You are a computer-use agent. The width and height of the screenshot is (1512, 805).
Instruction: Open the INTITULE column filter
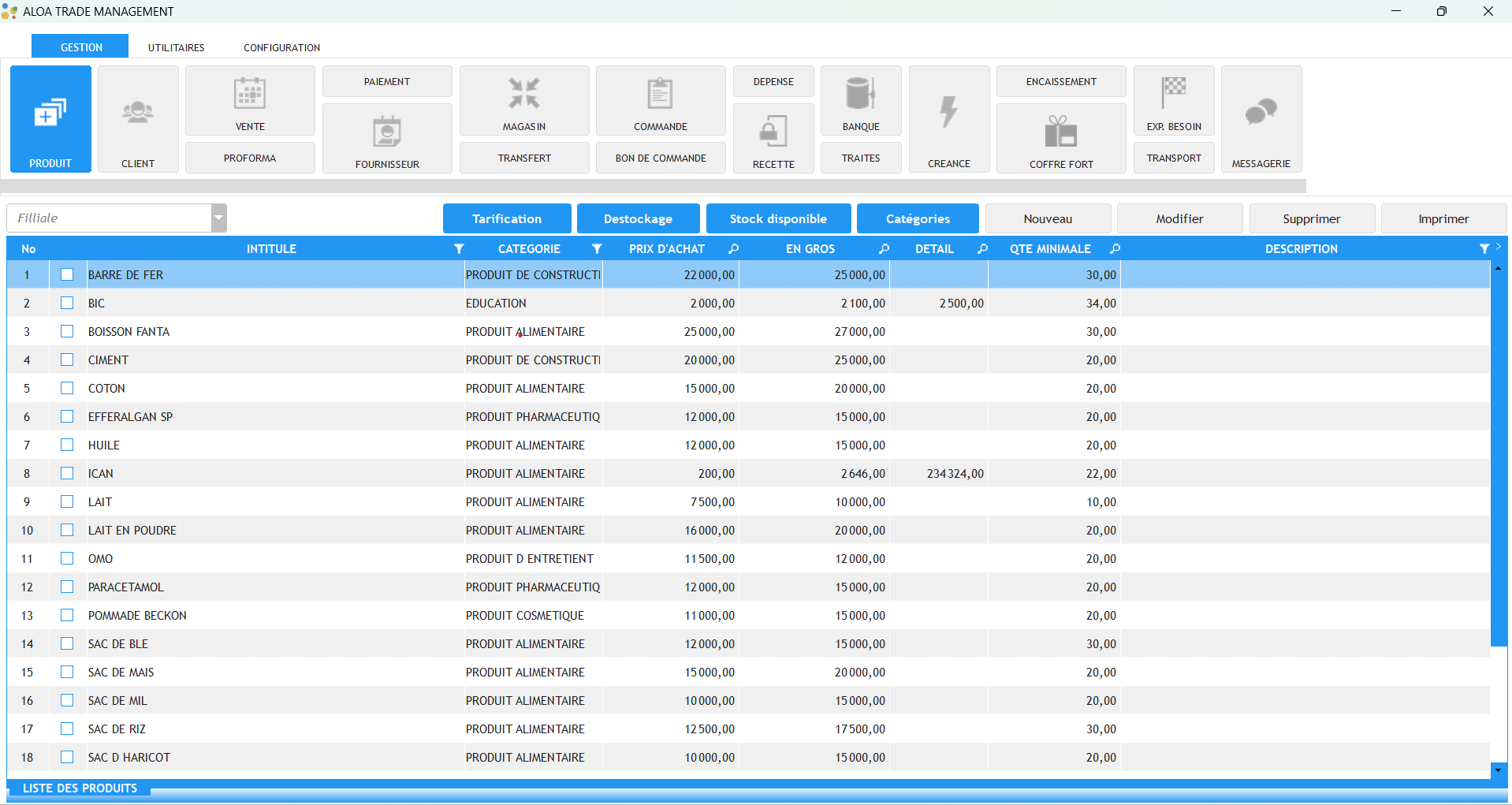(459, 249)
